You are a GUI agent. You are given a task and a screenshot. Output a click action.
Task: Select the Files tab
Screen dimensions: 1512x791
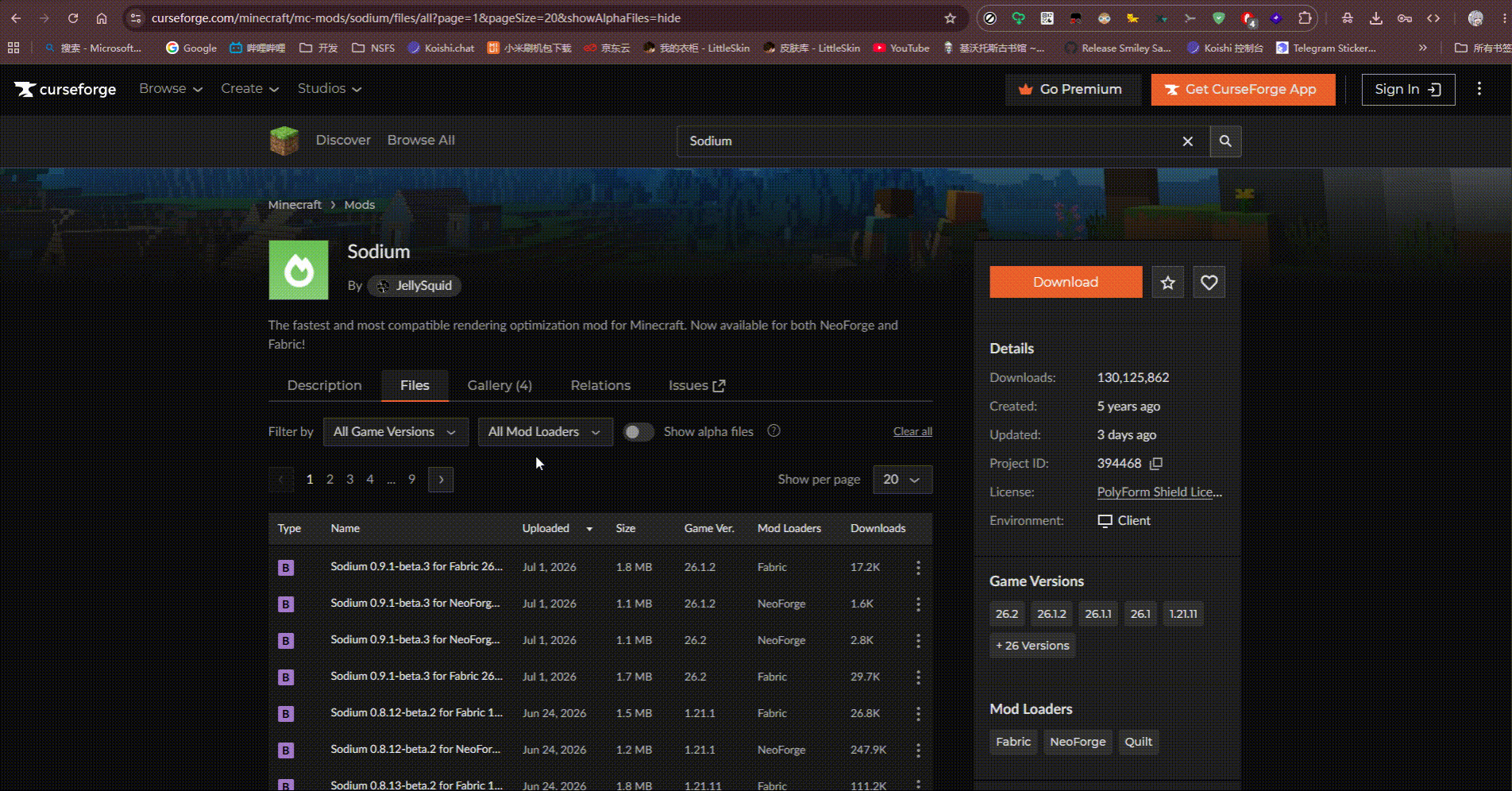[415, 385]
